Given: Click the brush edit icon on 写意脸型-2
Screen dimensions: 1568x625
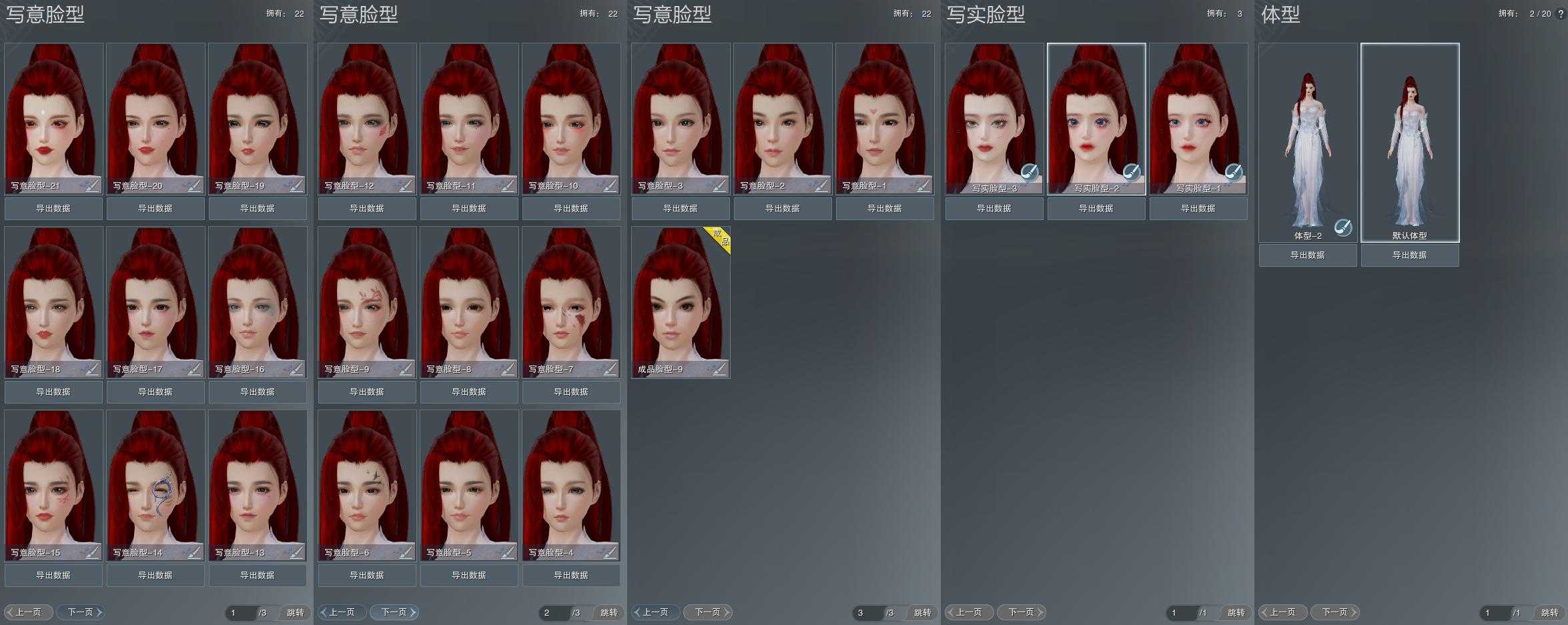Looking at the screenshot, I should click(821, 185).
